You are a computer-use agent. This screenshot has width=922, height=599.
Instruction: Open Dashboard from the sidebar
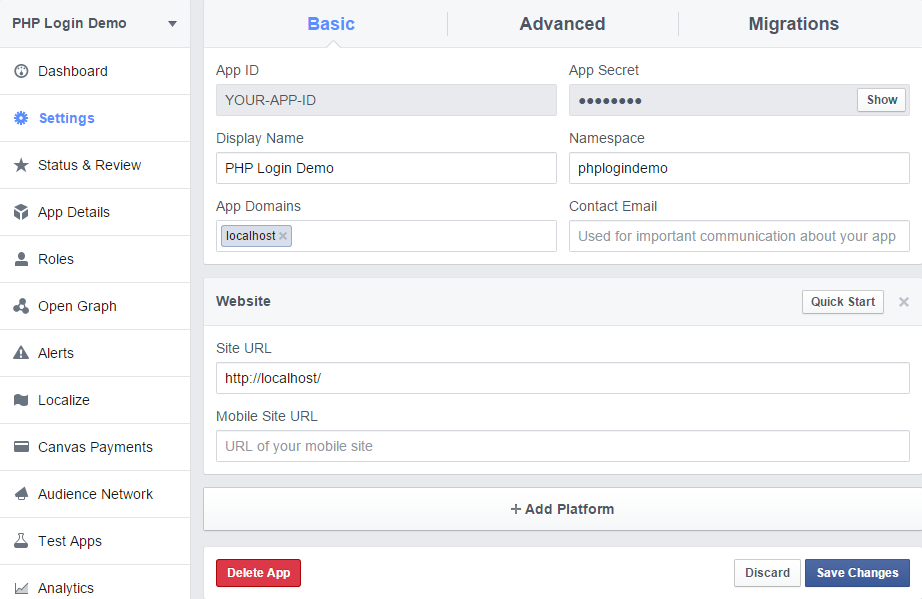pyautogui.click(x=95, y=71)
